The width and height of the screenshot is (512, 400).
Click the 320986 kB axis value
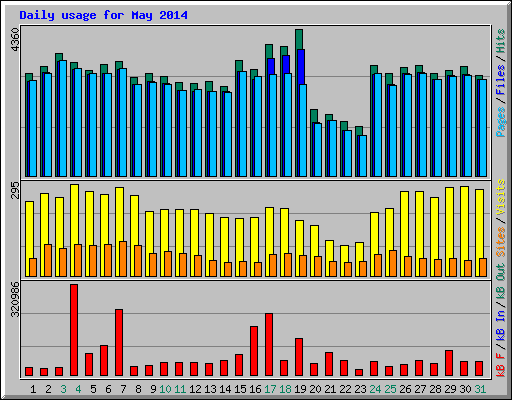click(x=15, y=300)
